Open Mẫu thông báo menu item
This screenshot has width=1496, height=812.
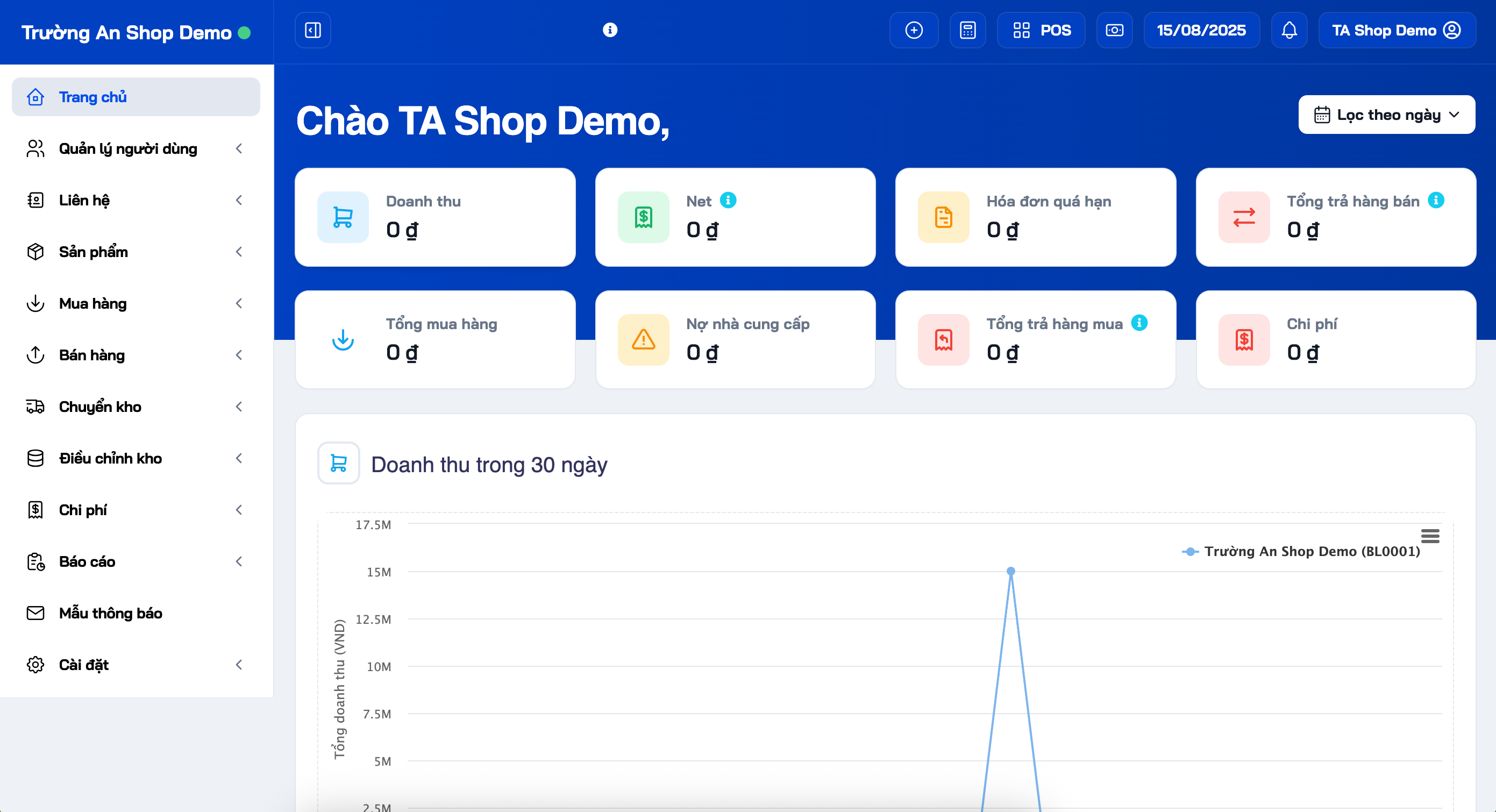tap(110, 614)
